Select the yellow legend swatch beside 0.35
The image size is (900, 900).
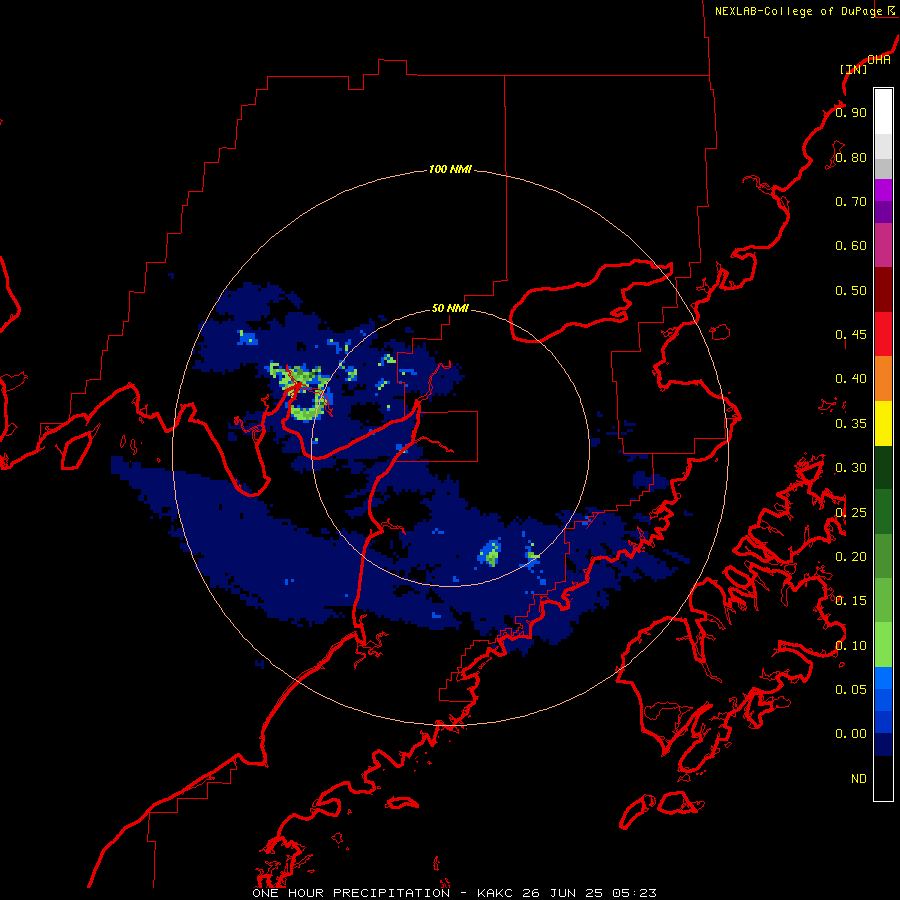883,423
